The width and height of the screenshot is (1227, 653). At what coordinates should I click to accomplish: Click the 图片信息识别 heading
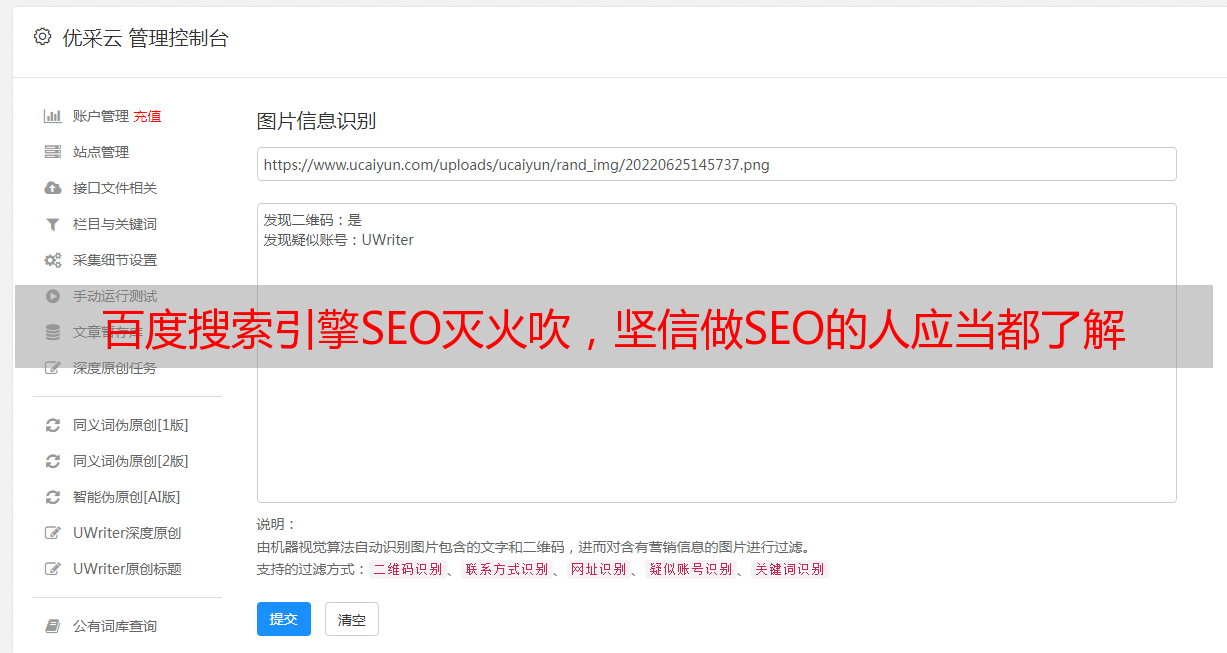coord(316,121)
